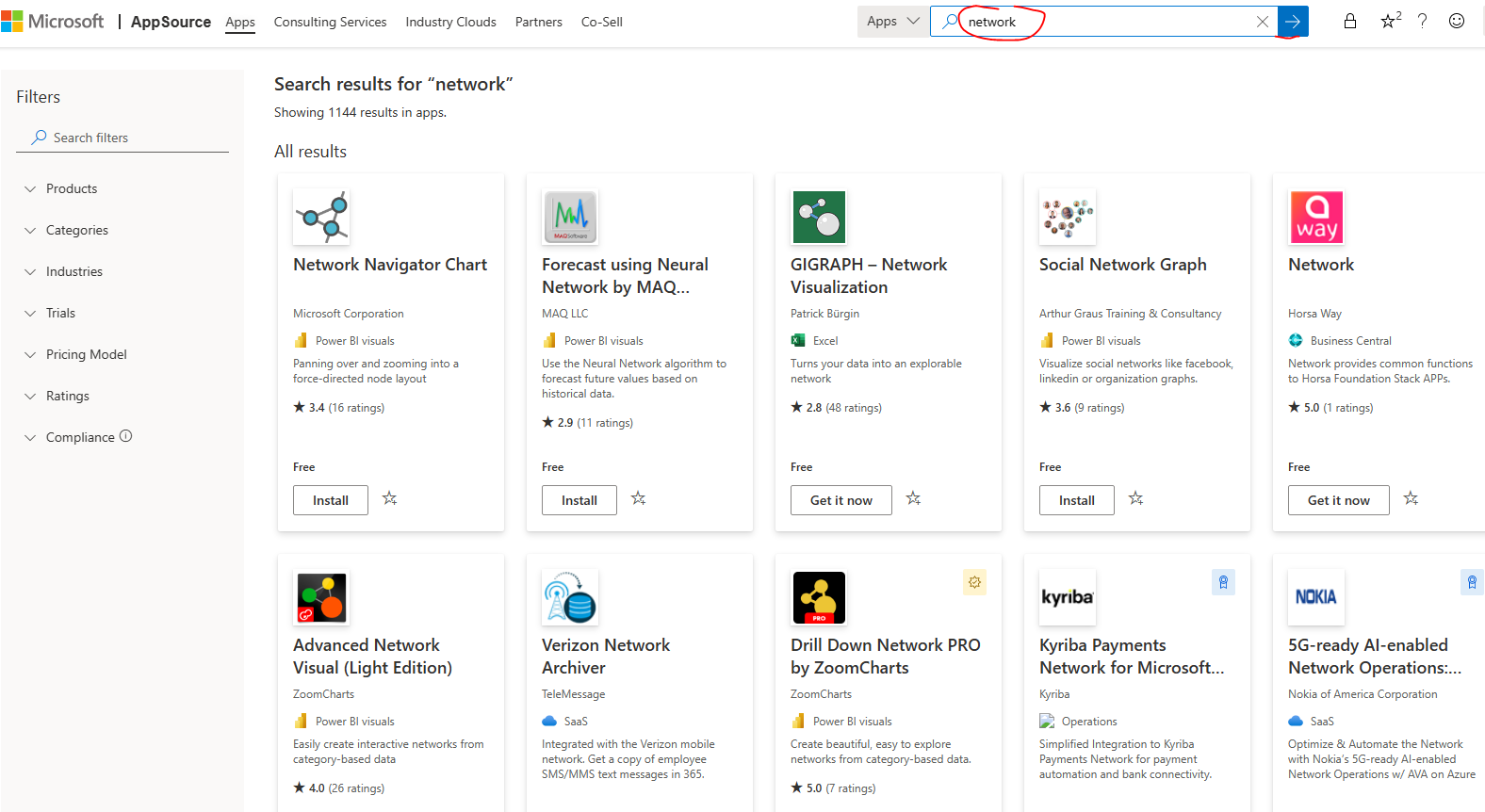Viewport: 1485px width, 812px height.
Task: Click the certification badge on Nokia card
Action: [x=1472, y=582]
